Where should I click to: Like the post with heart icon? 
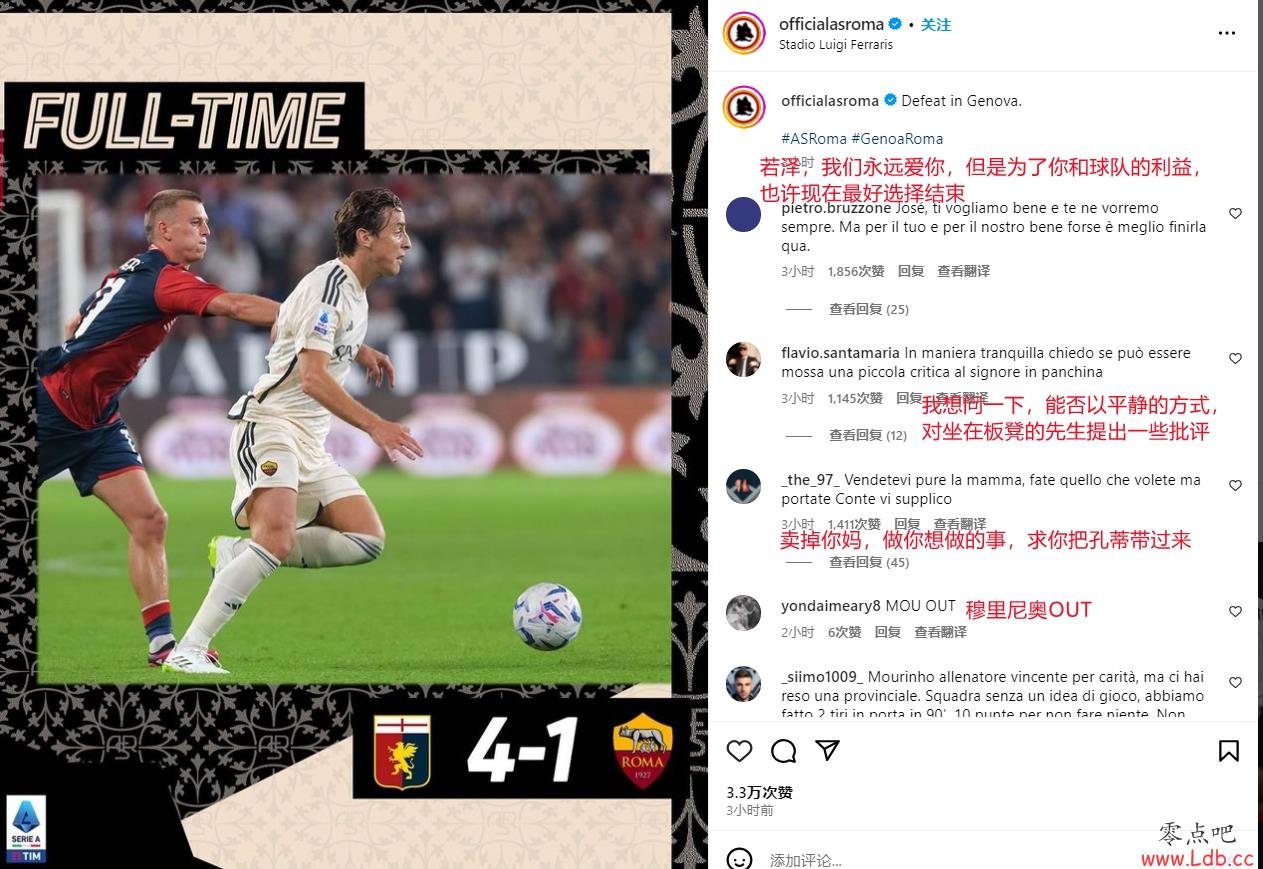(x=739, y=751)
